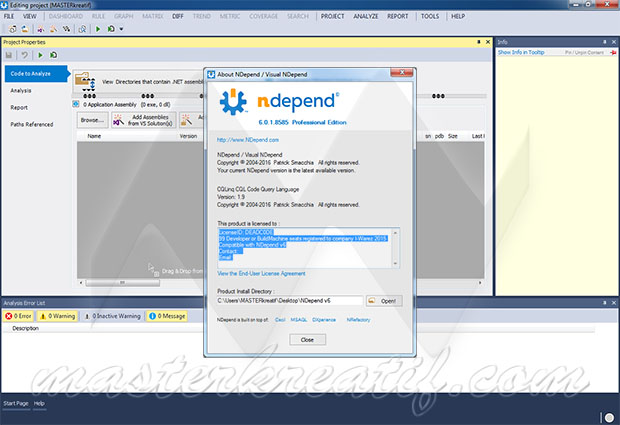
Task: Click the Application Assembly icon
Action: tap(76, 104)
